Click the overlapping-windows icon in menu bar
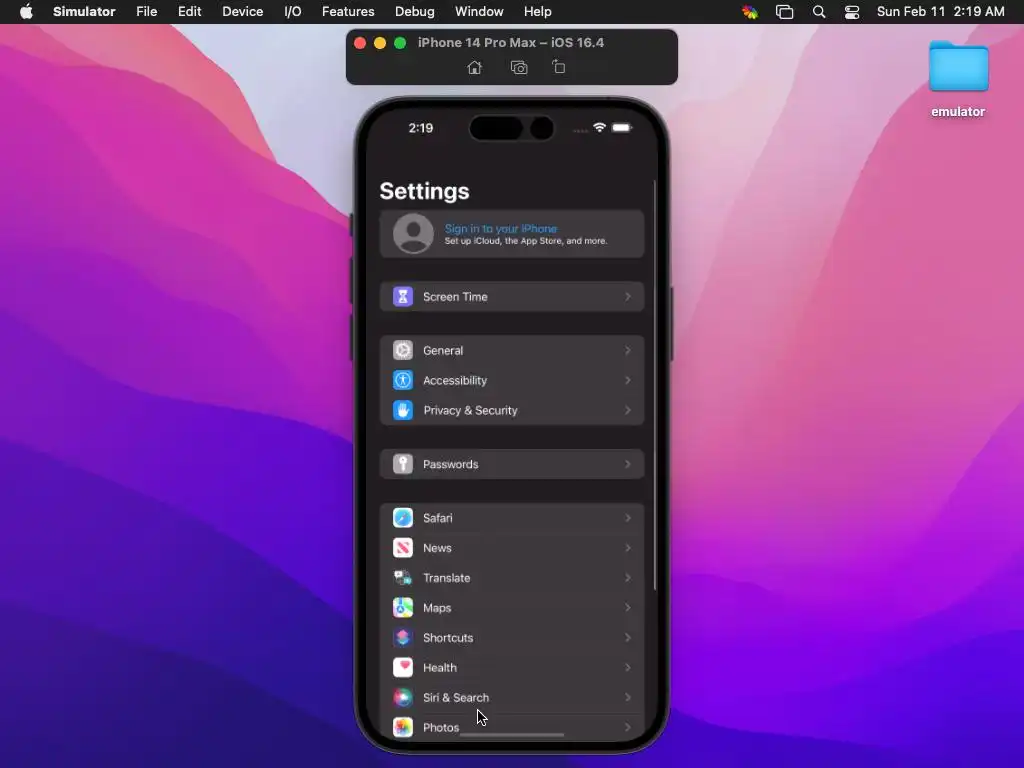Screen dimensions: 1024x768 (784, 12)
